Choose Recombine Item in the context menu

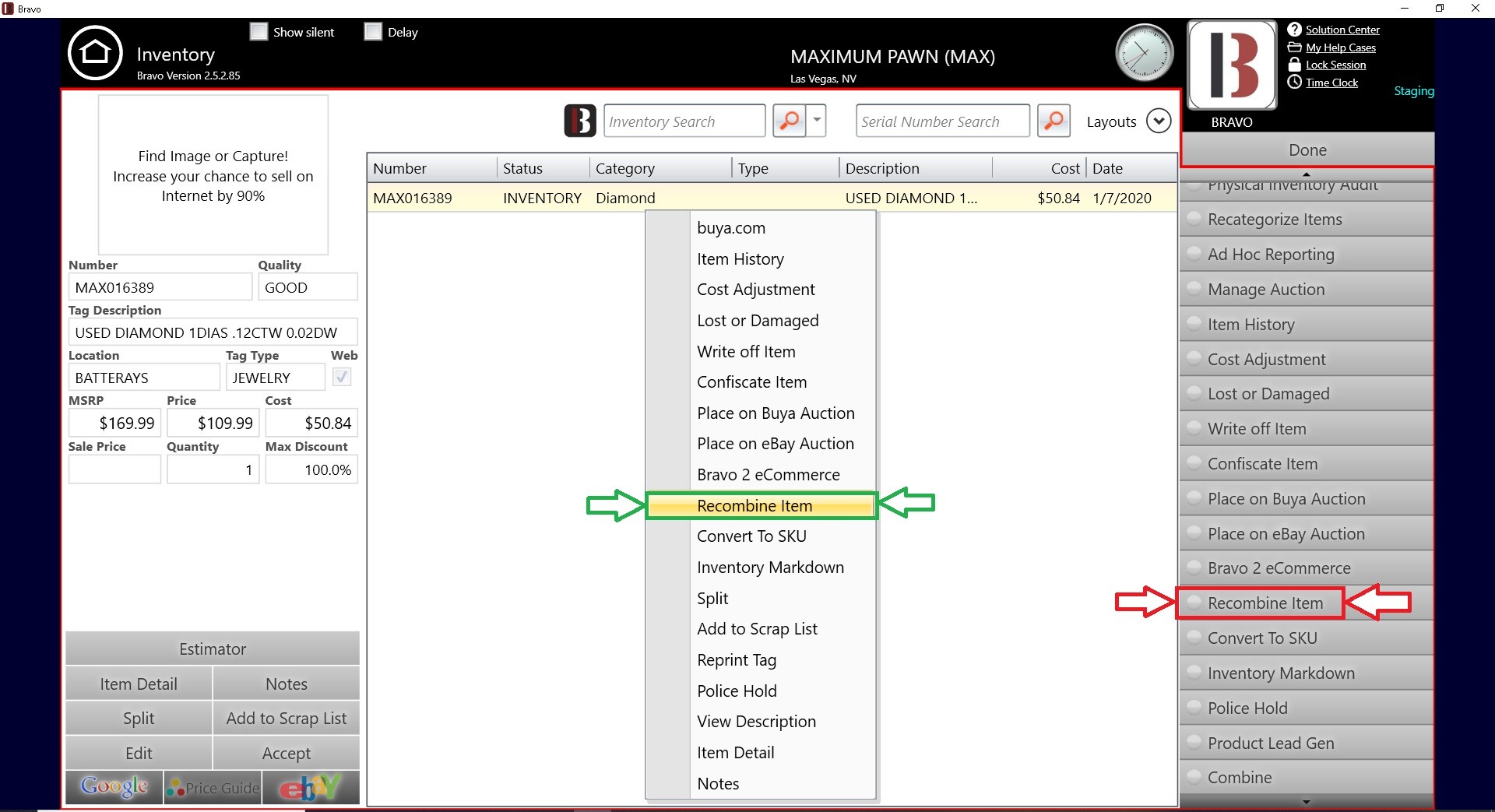click(760, 505)
